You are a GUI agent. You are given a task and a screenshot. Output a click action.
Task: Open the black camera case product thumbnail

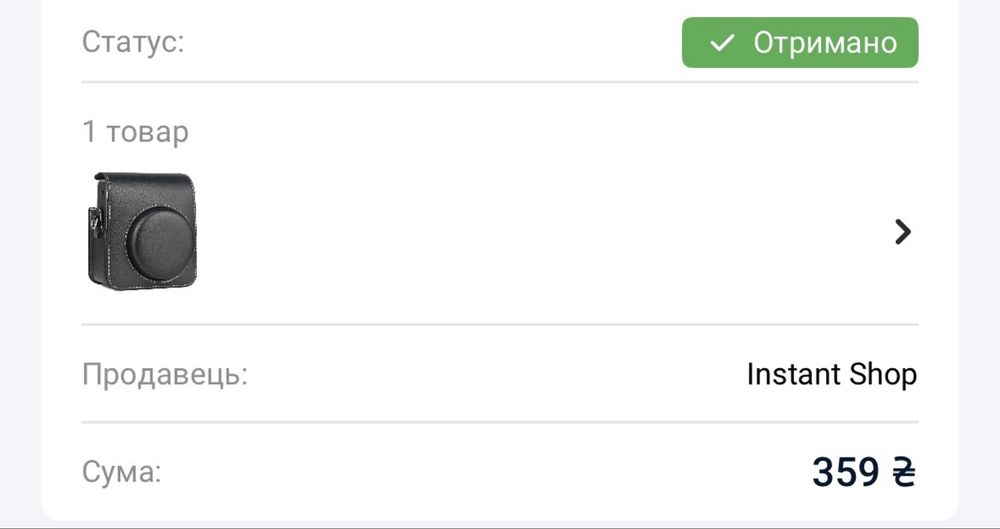[142, 231]
